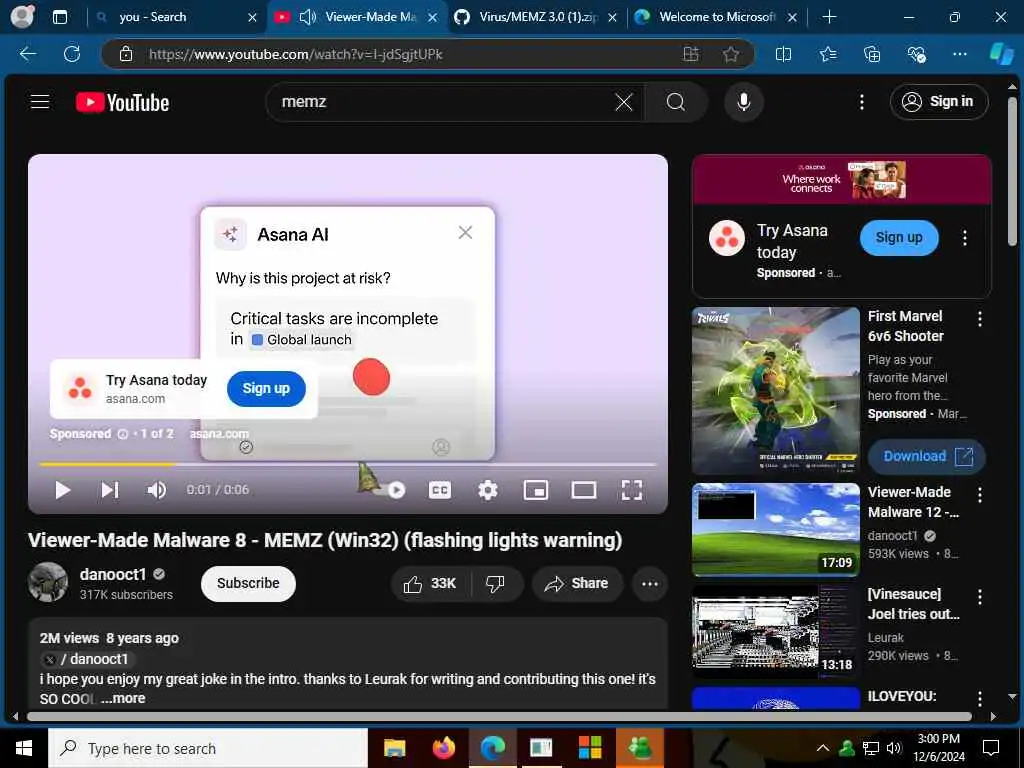Image resolution: width=1024 pixels, height=768 pixels.
Task: Click Download on Marvel ad
Action: (927, 456)
